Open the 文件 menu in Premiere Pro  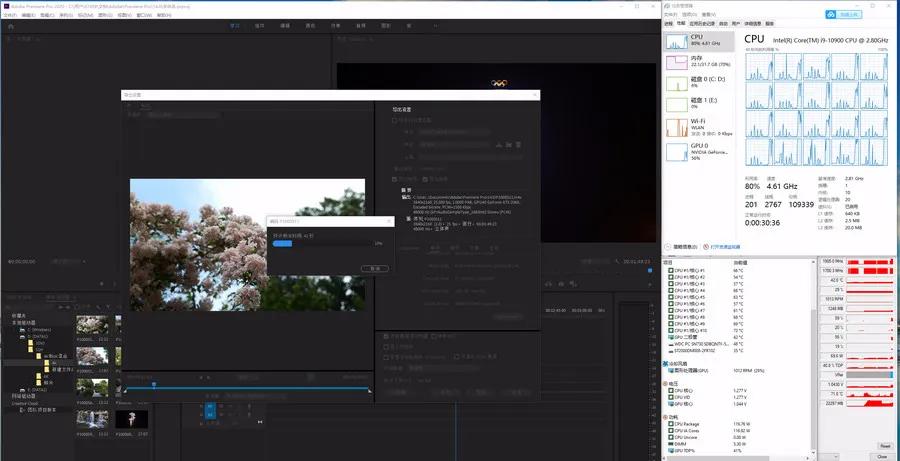click(x=9, y=15)
